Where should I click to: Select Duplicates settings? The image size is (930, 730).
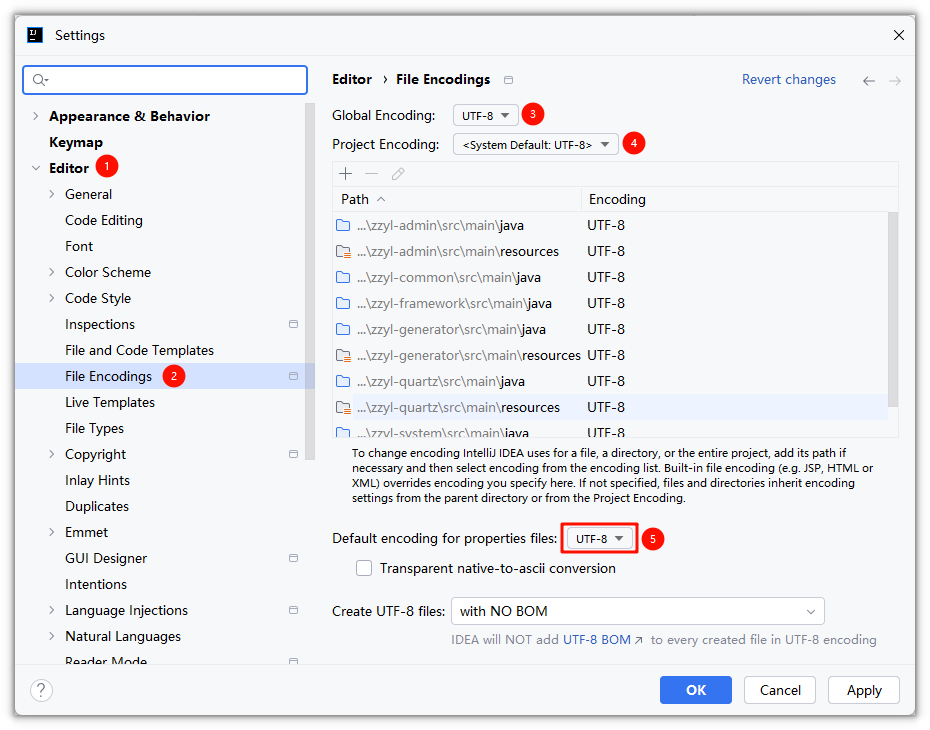[97, 506]
